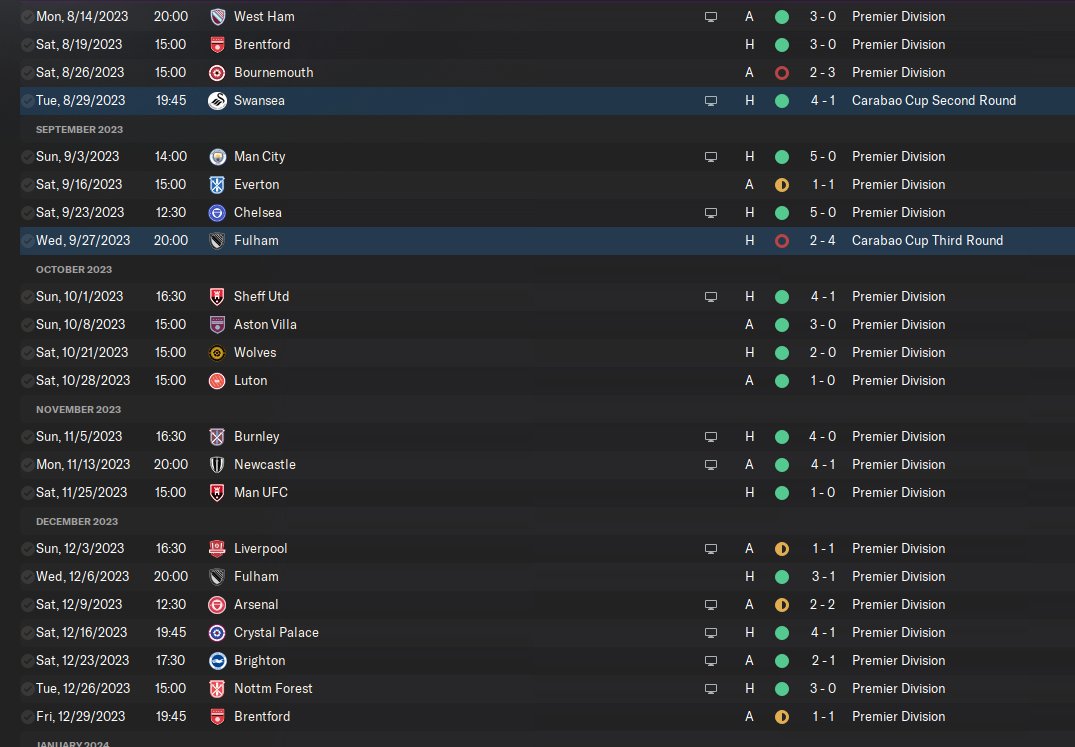Click checkmark beside the 8/14/2023 West Ham fixture
The width and height of the screenshot is (1075, 747).
pyautogui.click(x=27, y=17)
